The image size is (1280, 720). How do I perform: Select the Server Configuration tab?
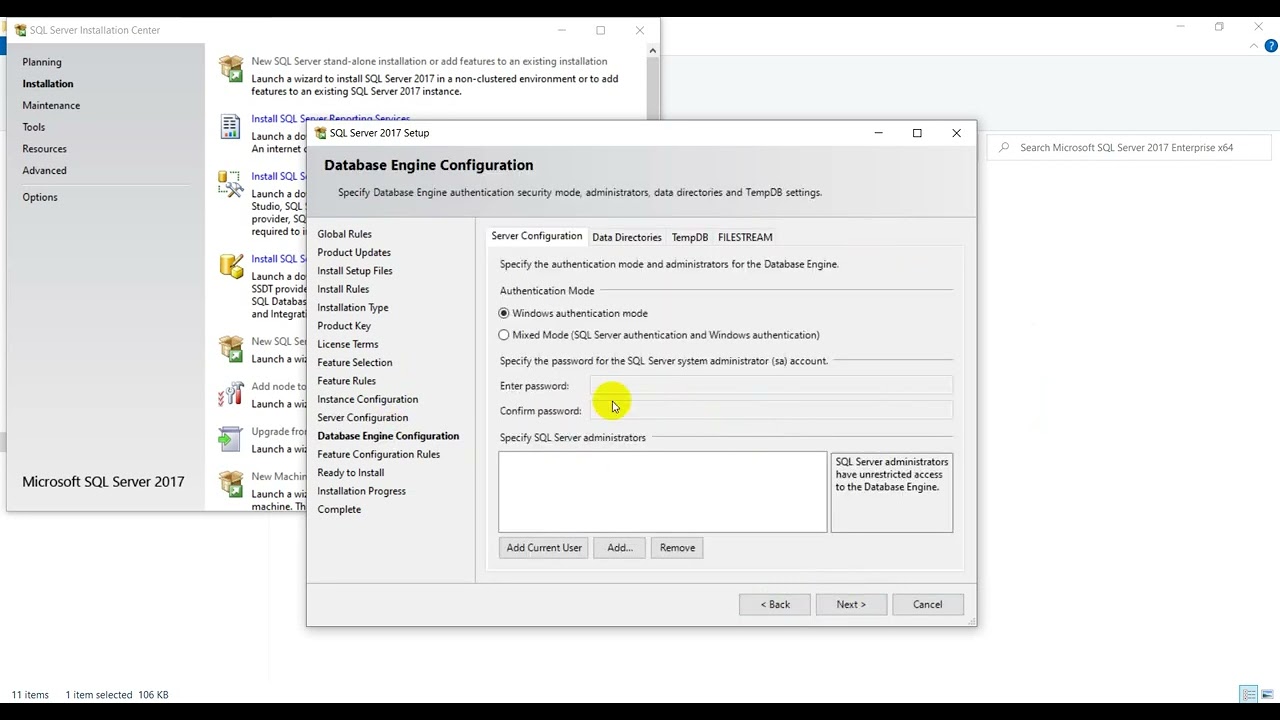coord(537,236)
